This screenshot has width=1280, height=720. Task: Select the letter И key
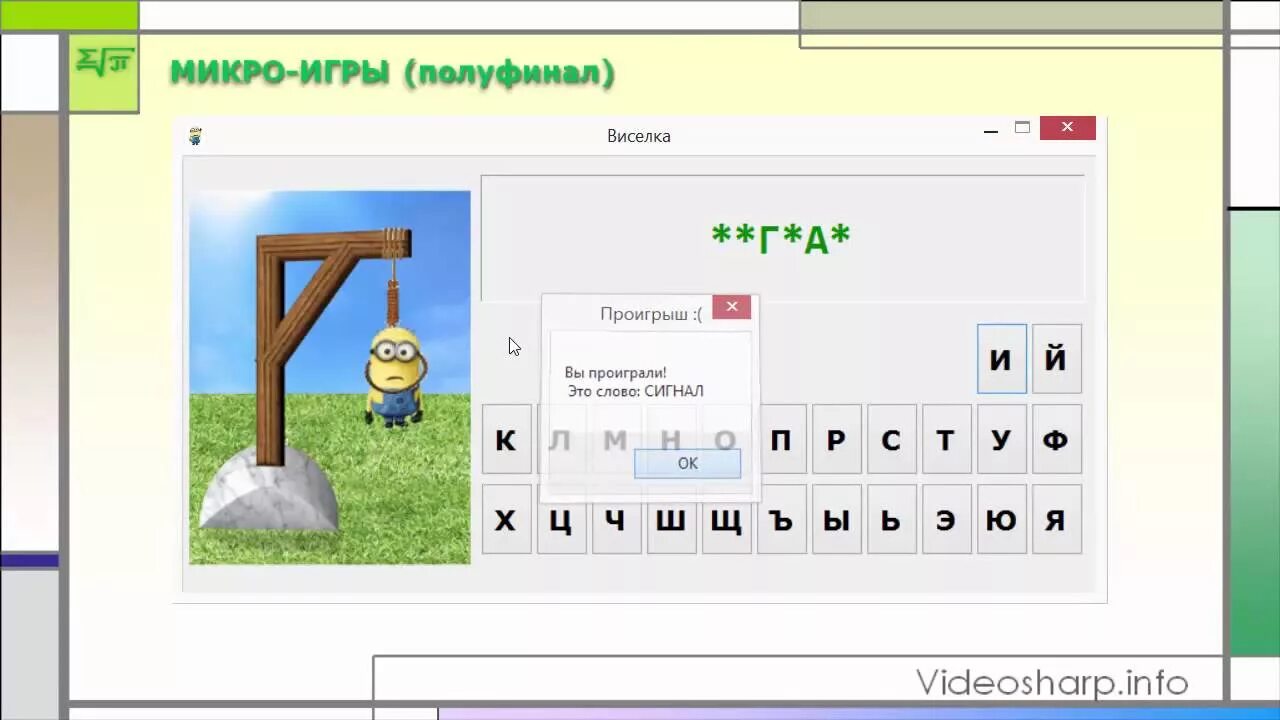(1002, 359)
